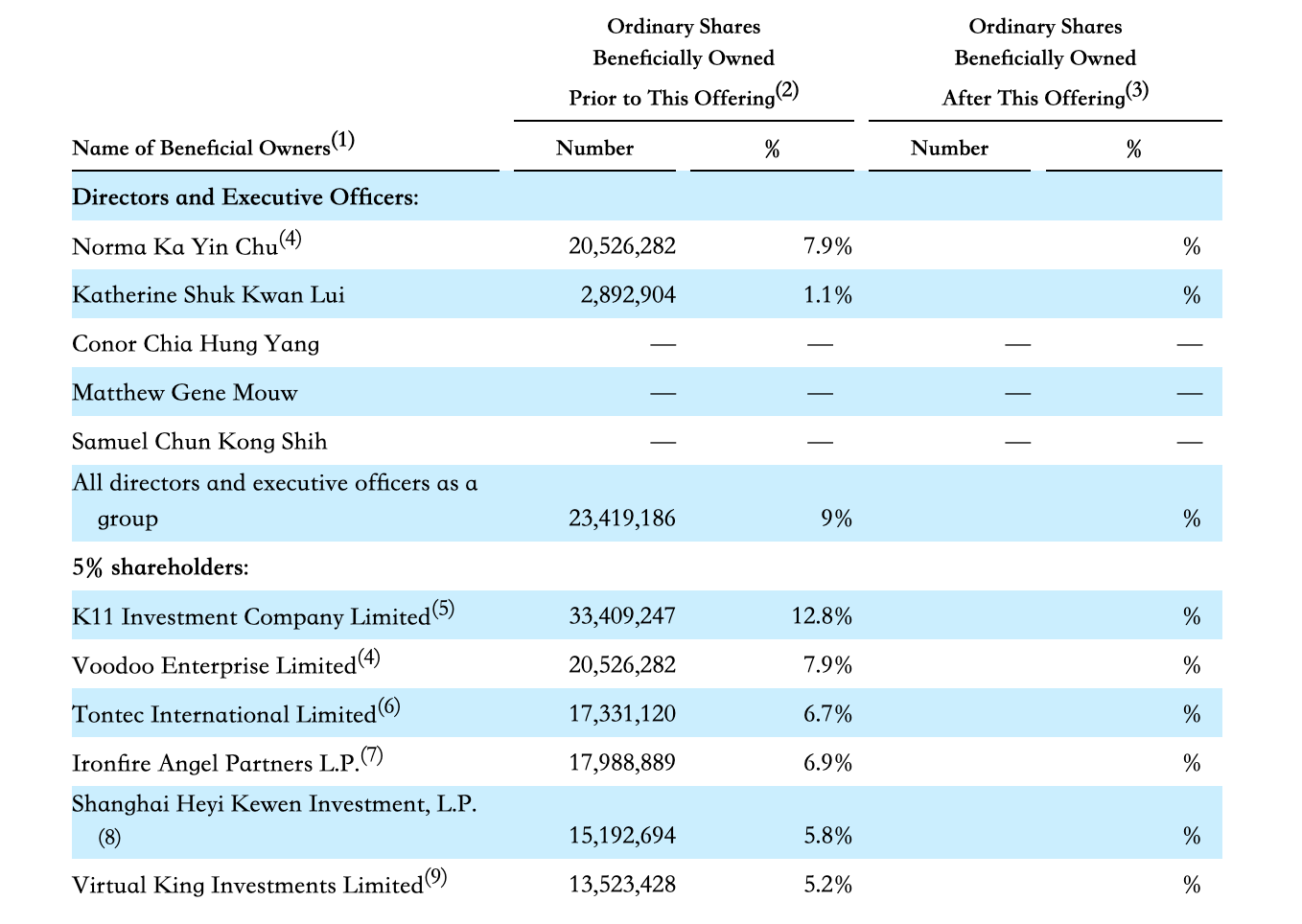
Task: Select the '5% shareholders:' heading
Action: point(160,567)
